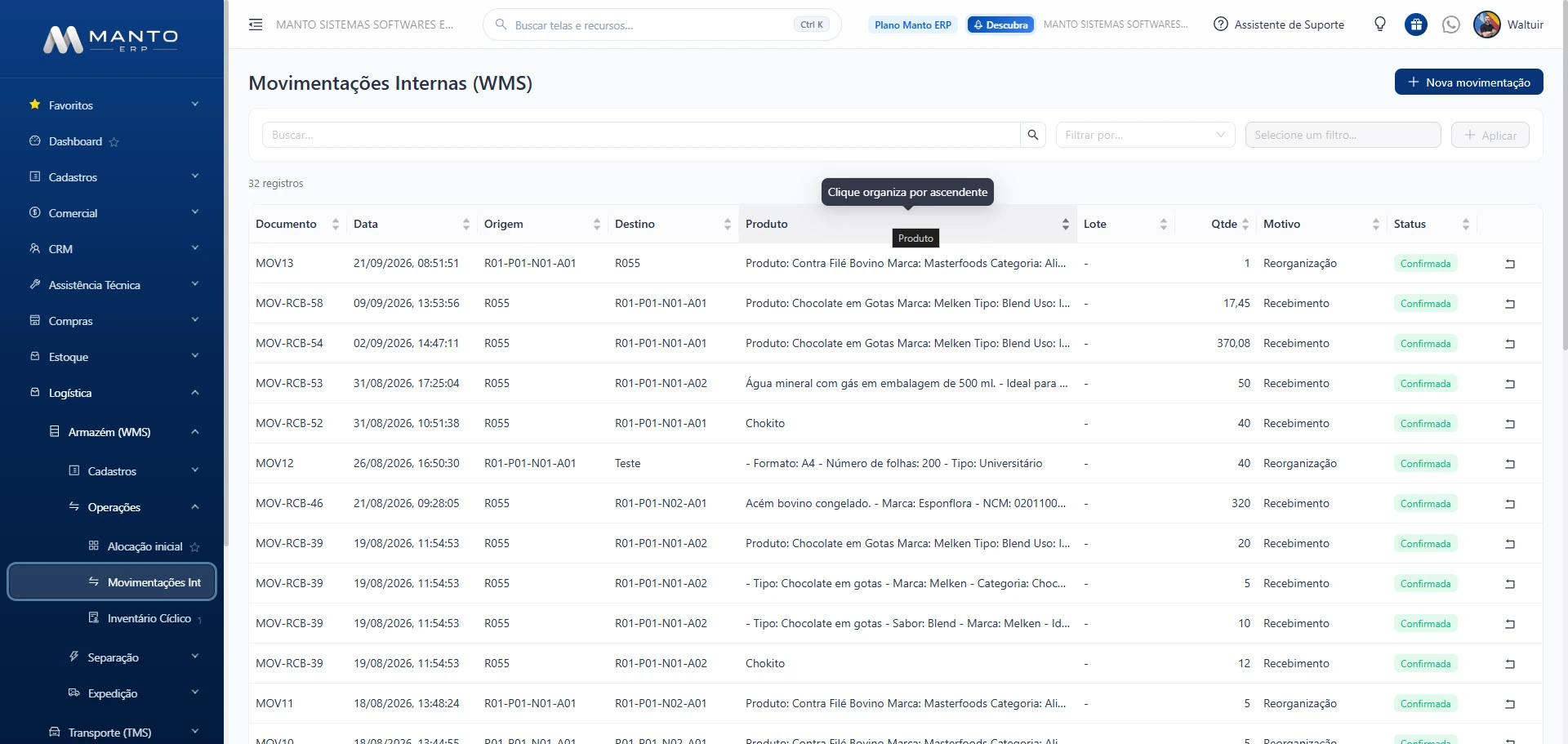Open Alocação inicial in sidebar
Screen dimensions: 1568x744
[145, 546]
